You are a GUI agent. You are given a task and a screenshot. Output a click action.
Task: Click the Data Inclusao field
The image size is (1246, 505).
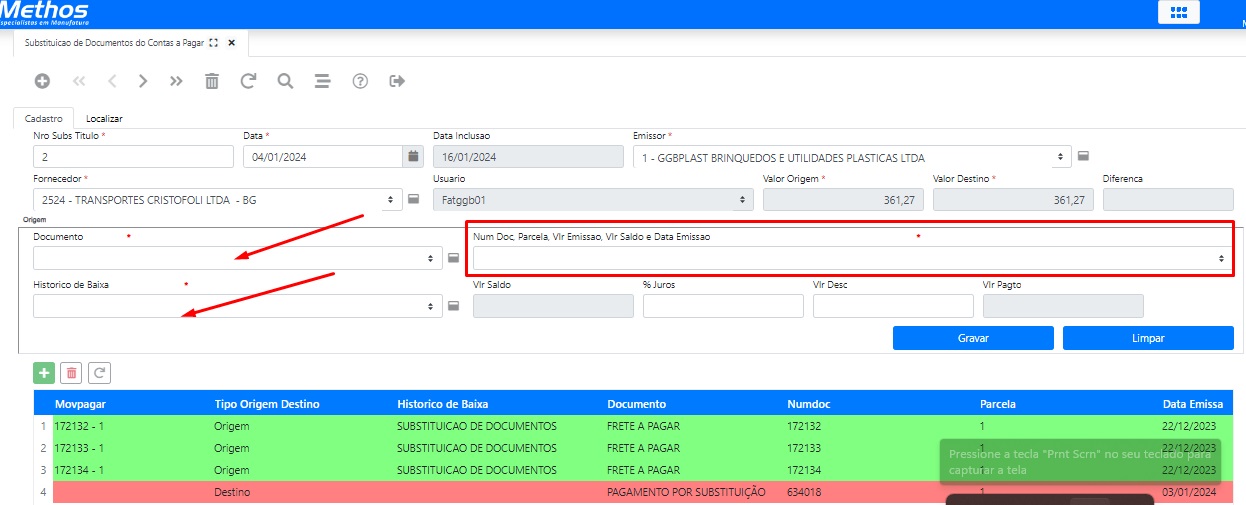pos(528,157)
